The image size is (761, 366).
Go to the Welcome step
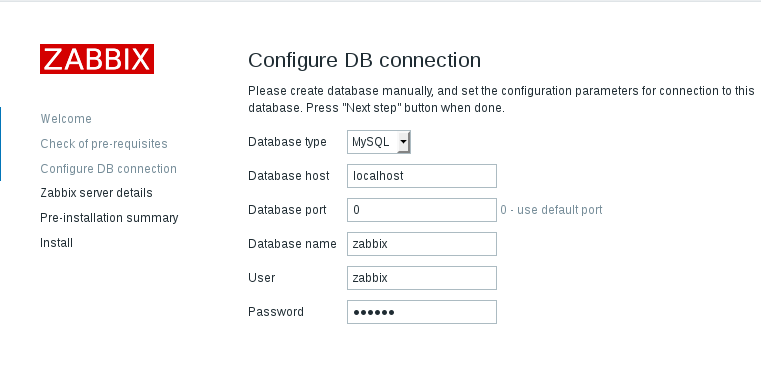coord(66,119)
